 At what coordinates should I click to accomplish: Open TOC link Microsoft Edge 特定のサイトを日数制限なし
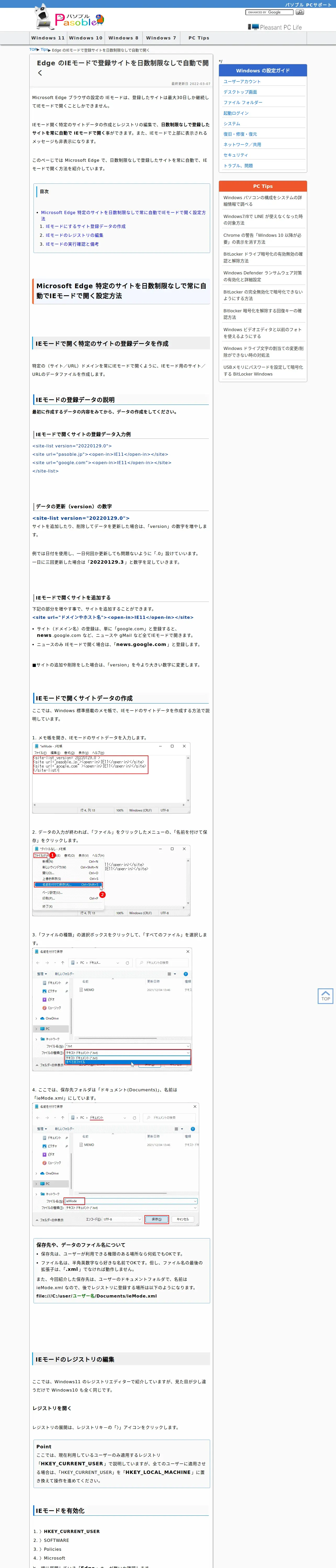click(123, 216)
